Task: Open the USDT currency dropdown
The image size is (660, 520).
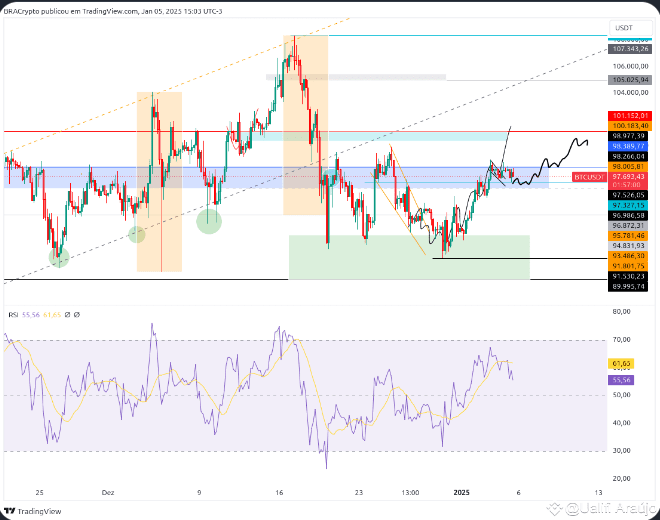Action: click(x=624, y=28)
